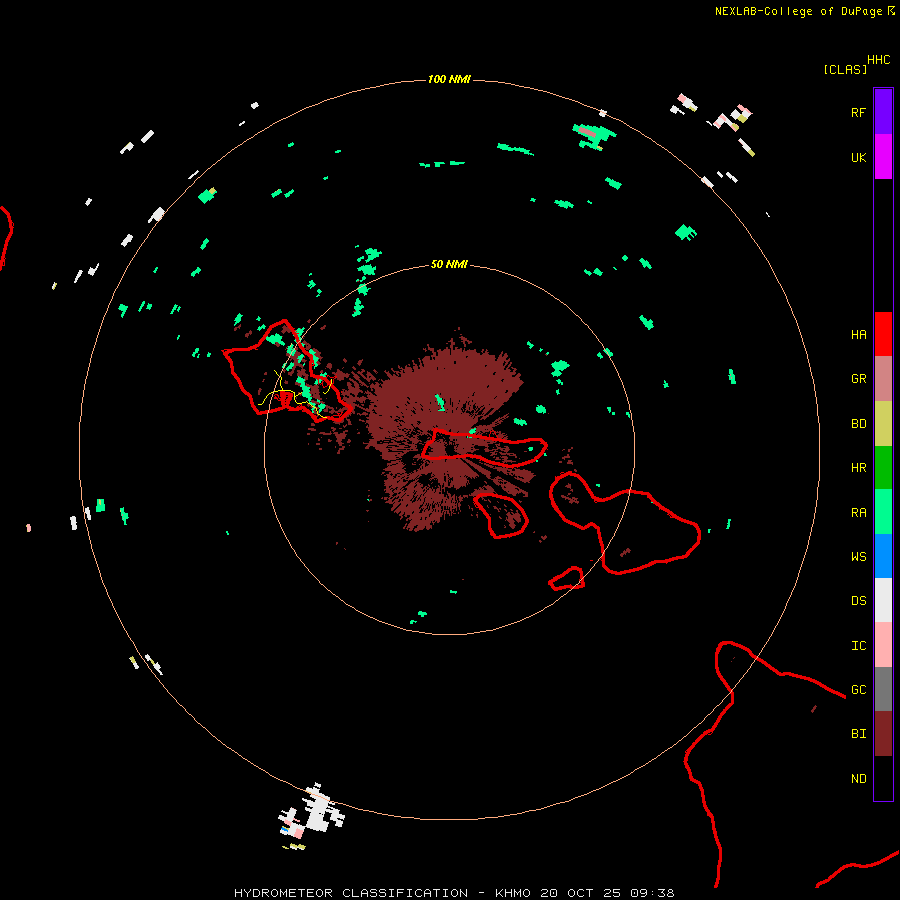Select the GC gray legend swatch
This screenshot has height=900, width=900.
click(883, 689)
